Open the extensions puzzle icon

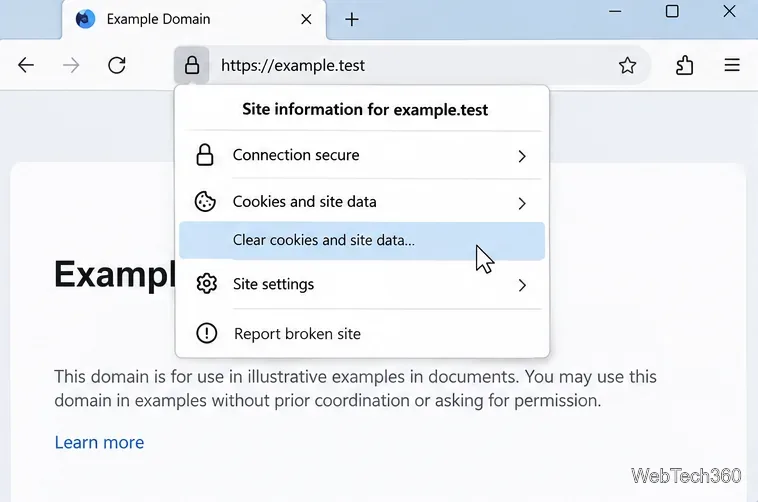point(685,65)
